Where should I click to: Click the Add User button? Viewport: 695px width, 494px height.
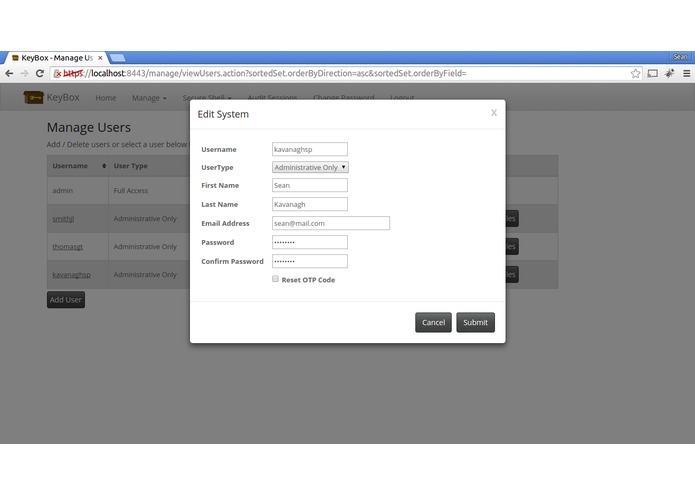point(66,300)
